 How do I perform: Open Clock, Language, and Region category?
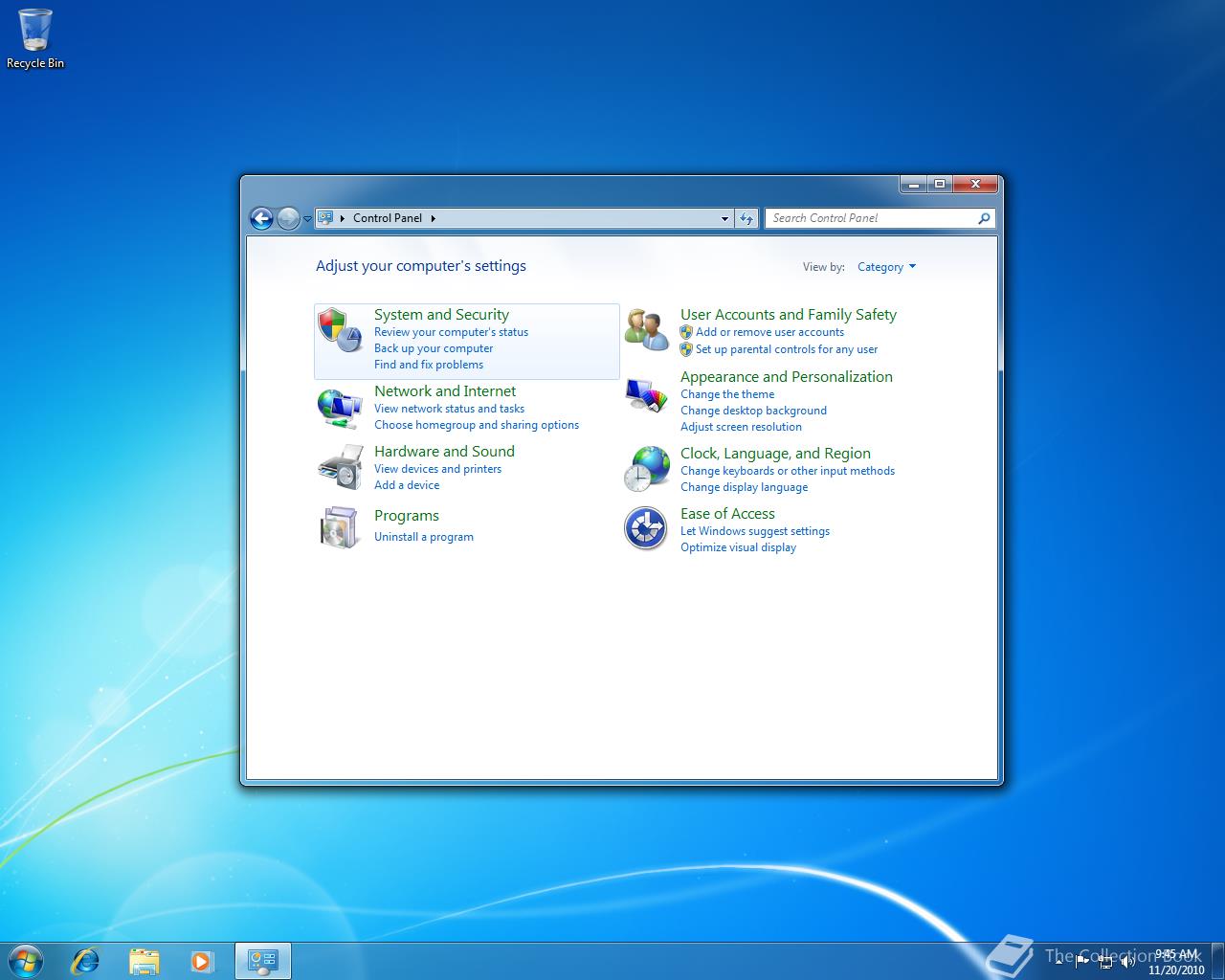(x=775, y=454)
